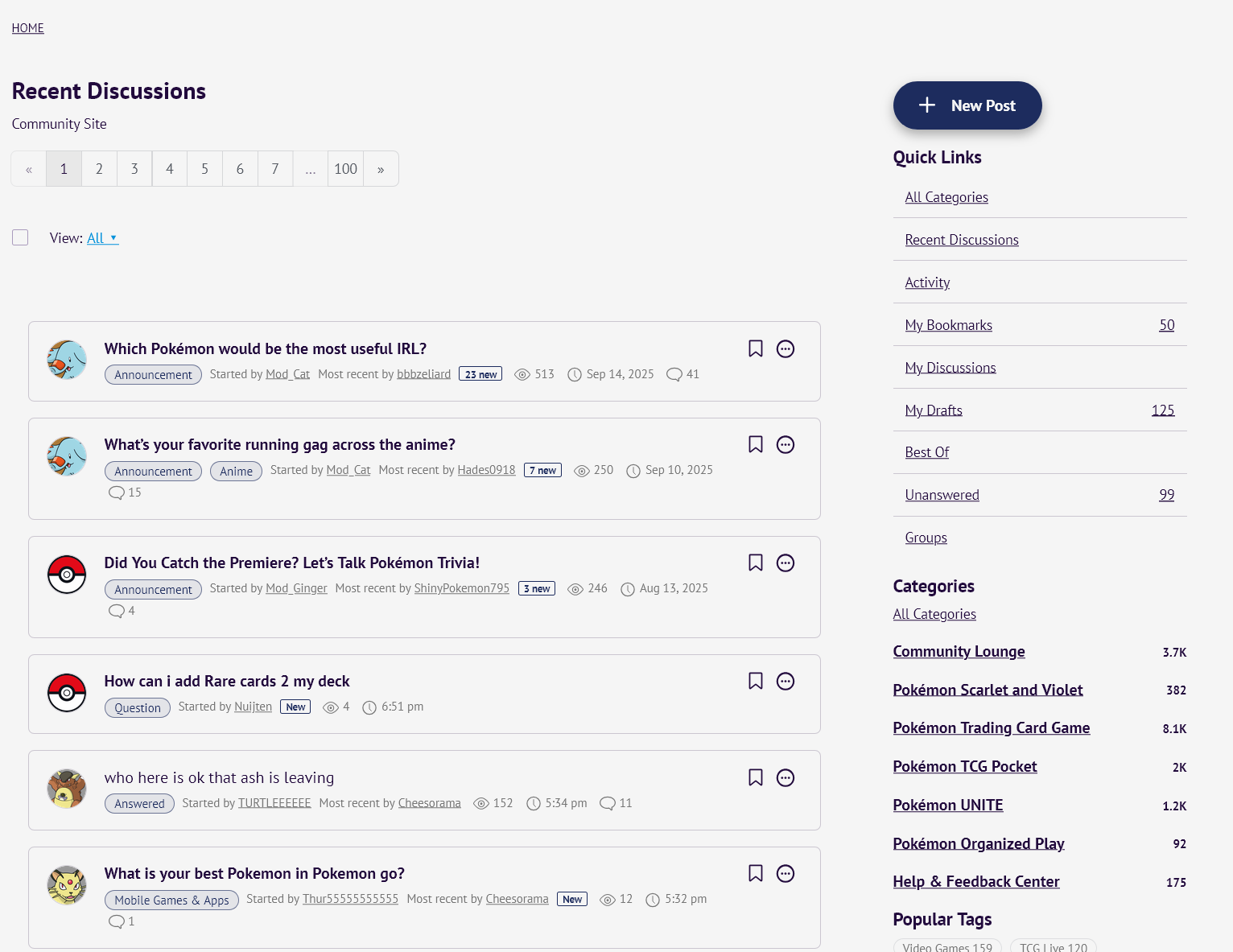Go to page 3 of discussions
1233x952 pixels.
pos(134,169)
